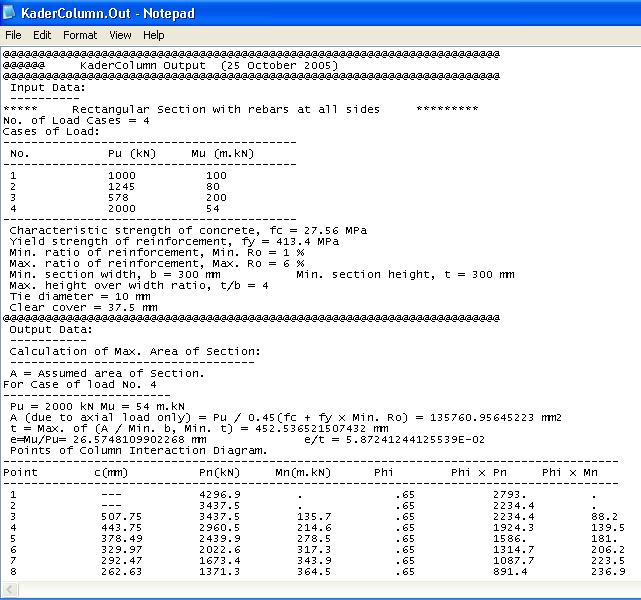Click the 'Mu (m.kN)' load table header
641x600 pixels.
[222, 154]
